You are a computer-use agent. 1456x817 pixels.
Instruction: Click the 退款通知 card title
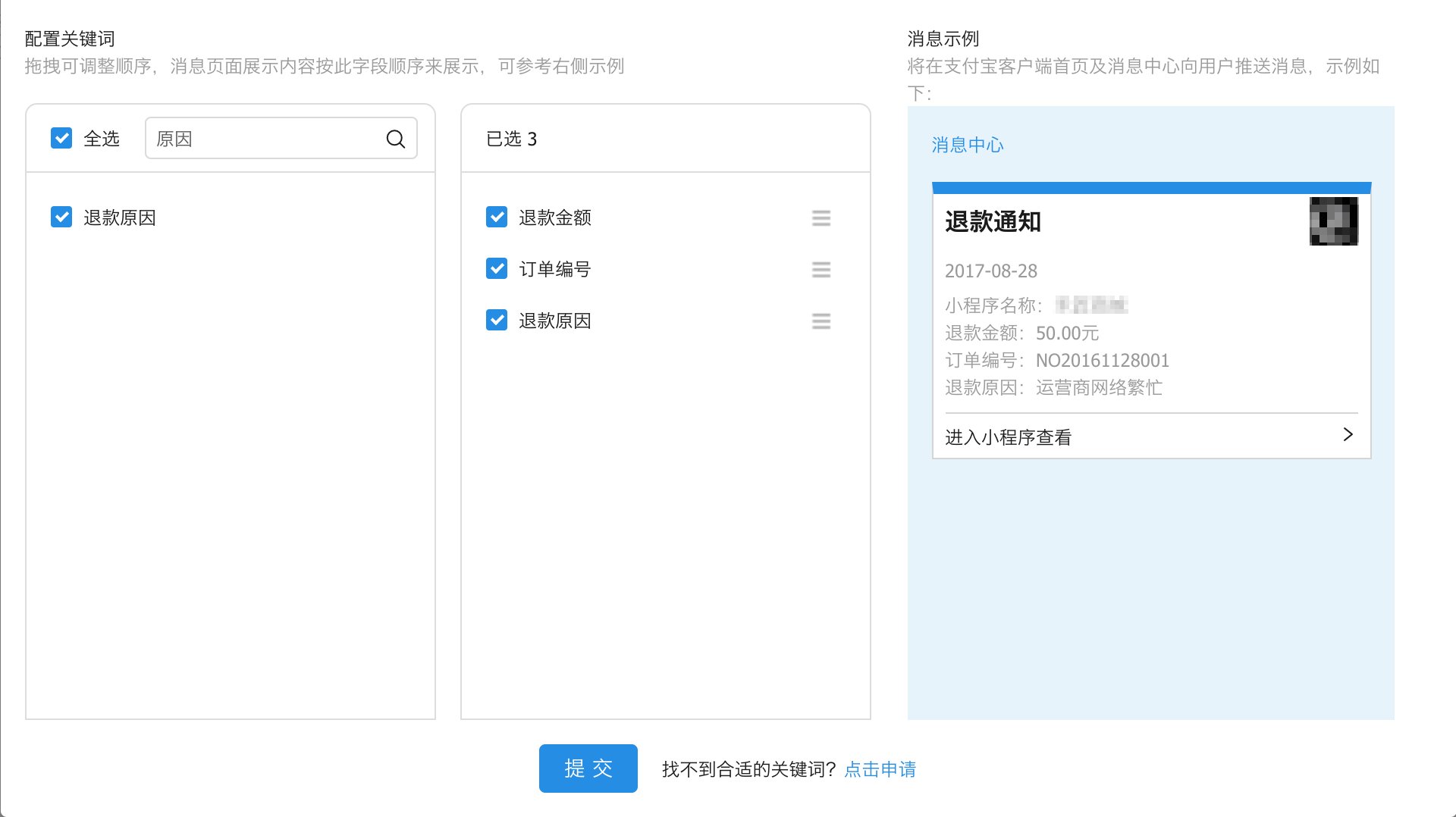point(993,222)
